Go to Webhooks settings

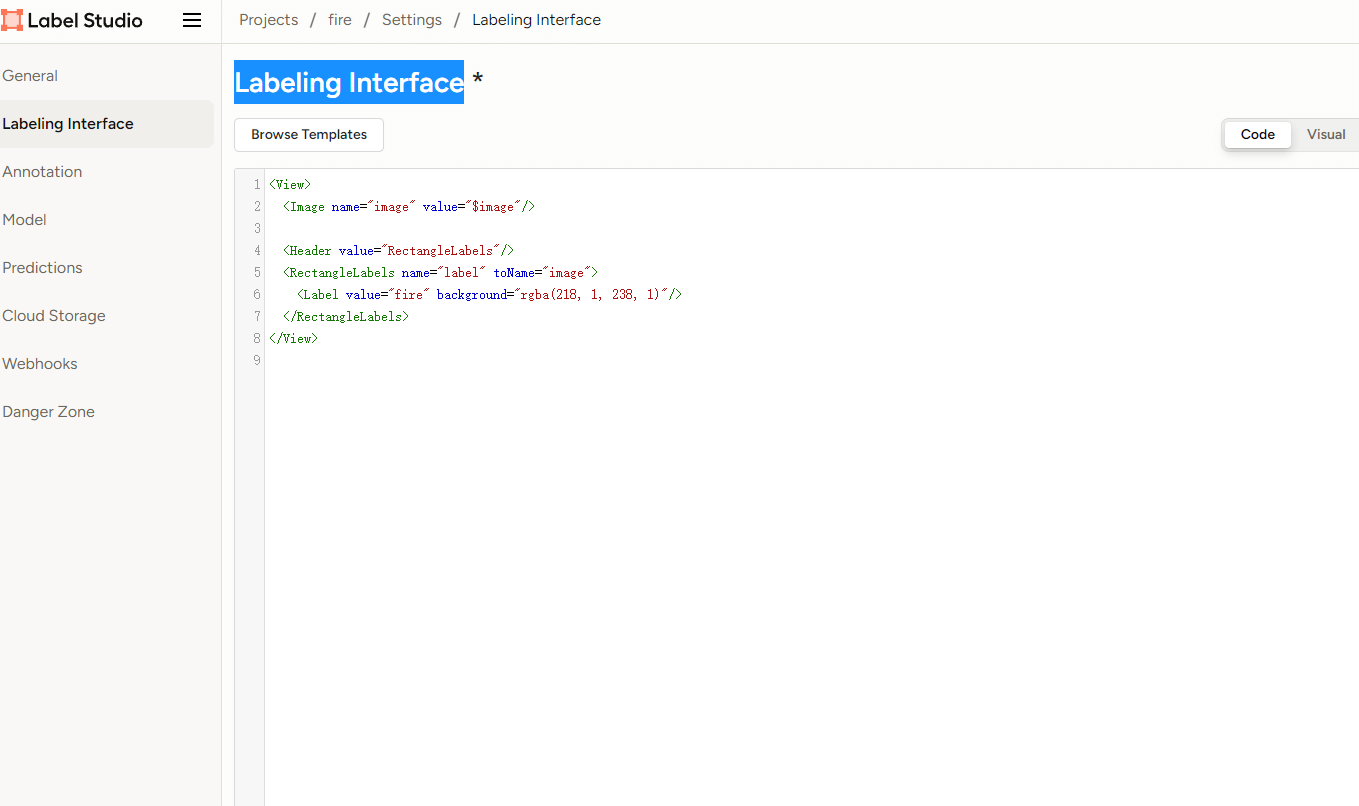pos(40,364)
